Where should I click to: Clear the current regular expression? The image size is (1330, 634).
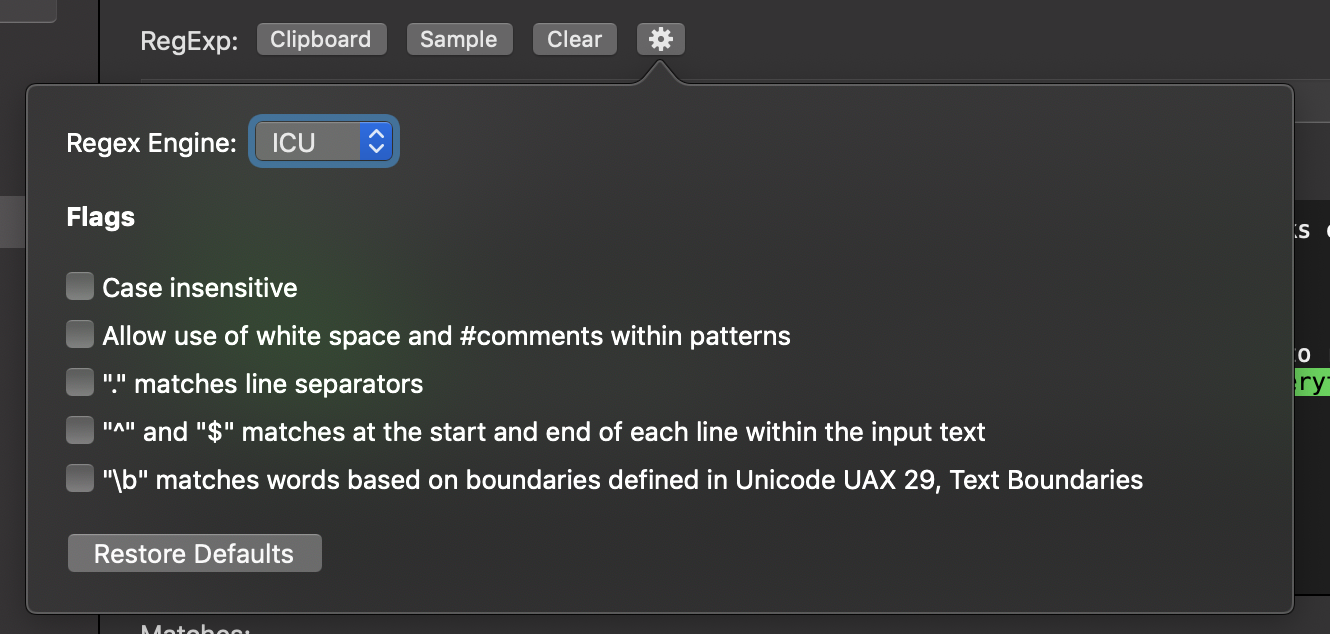(x=574, y=39)
